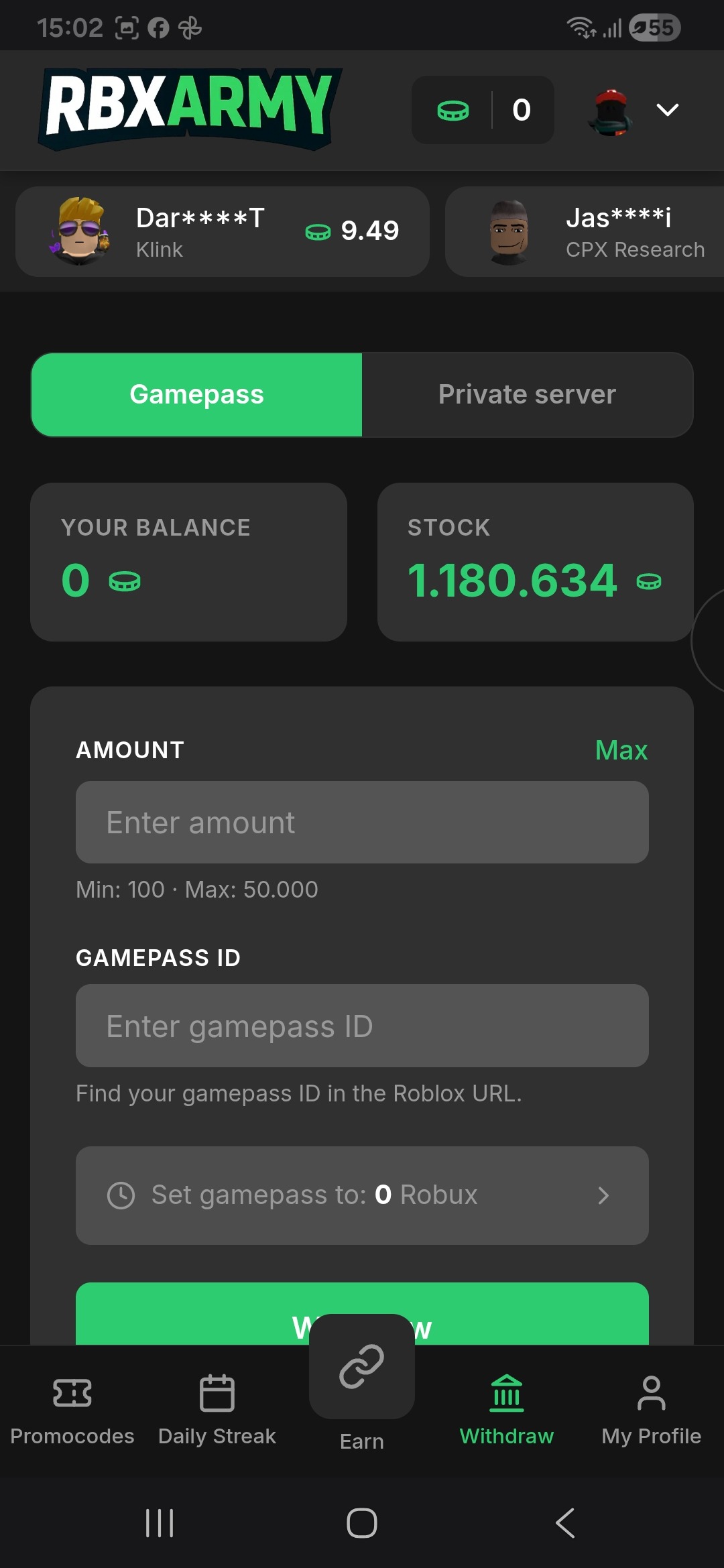This screenshot has width=724, height=1568.
Task: Expand the Set gamepass to 0 Robux row
Action: 362,1195
